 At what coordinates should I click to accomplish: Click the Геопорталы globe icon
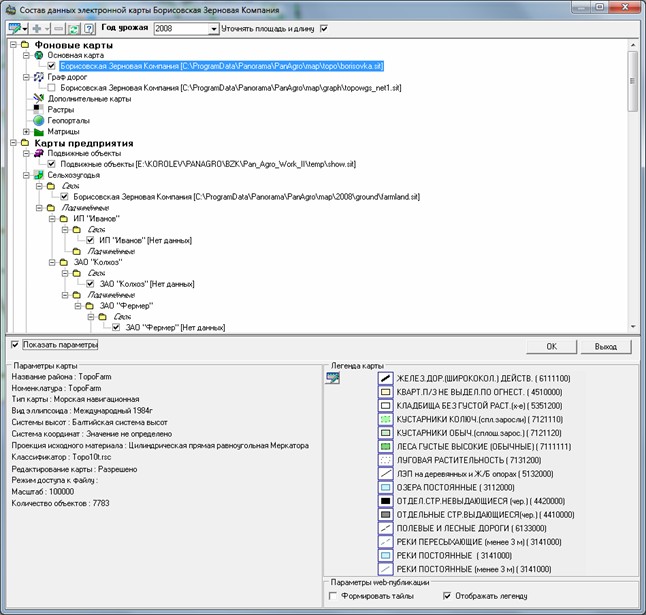pos(39,120)
